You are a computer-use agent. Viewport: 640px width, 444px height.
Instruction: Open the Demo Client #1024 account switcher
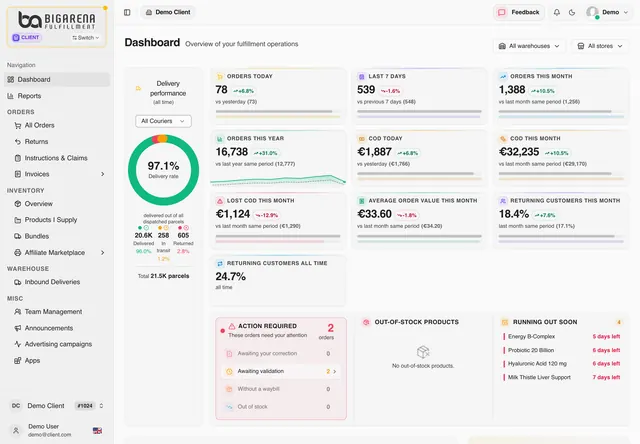coord(57,406)
